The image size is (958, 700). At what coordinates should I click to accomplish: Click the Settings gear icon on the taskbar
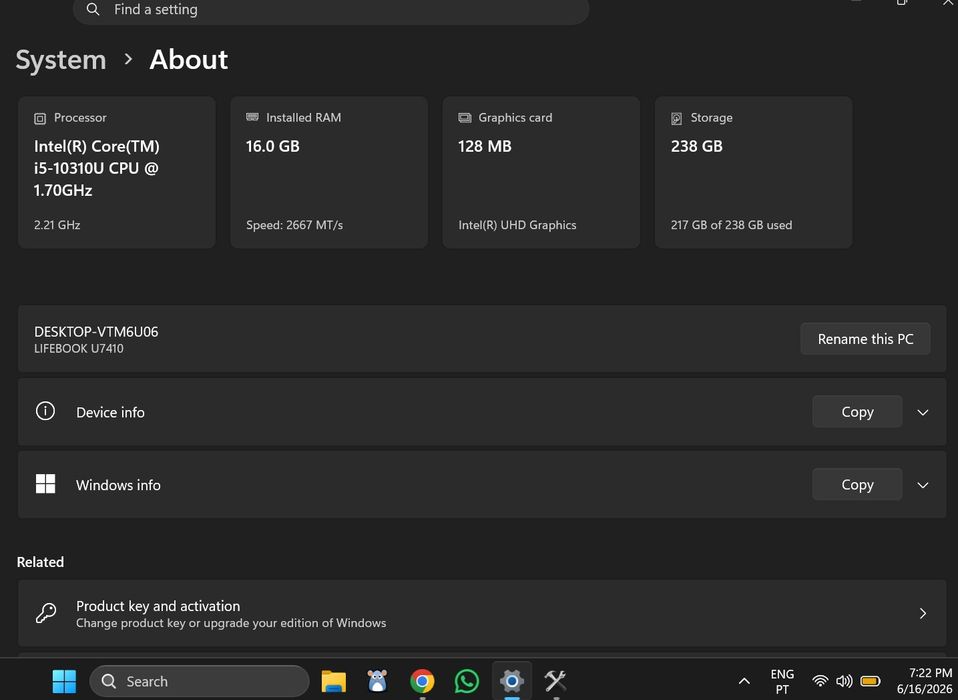click(x=512, y=680)
